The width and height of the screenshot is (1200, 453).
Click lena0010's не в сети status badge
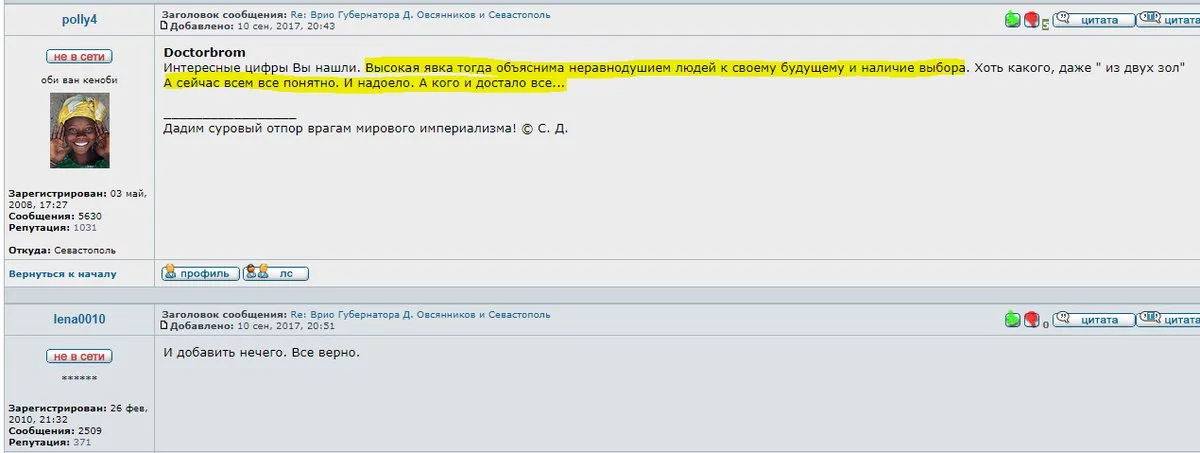[79, 356]
